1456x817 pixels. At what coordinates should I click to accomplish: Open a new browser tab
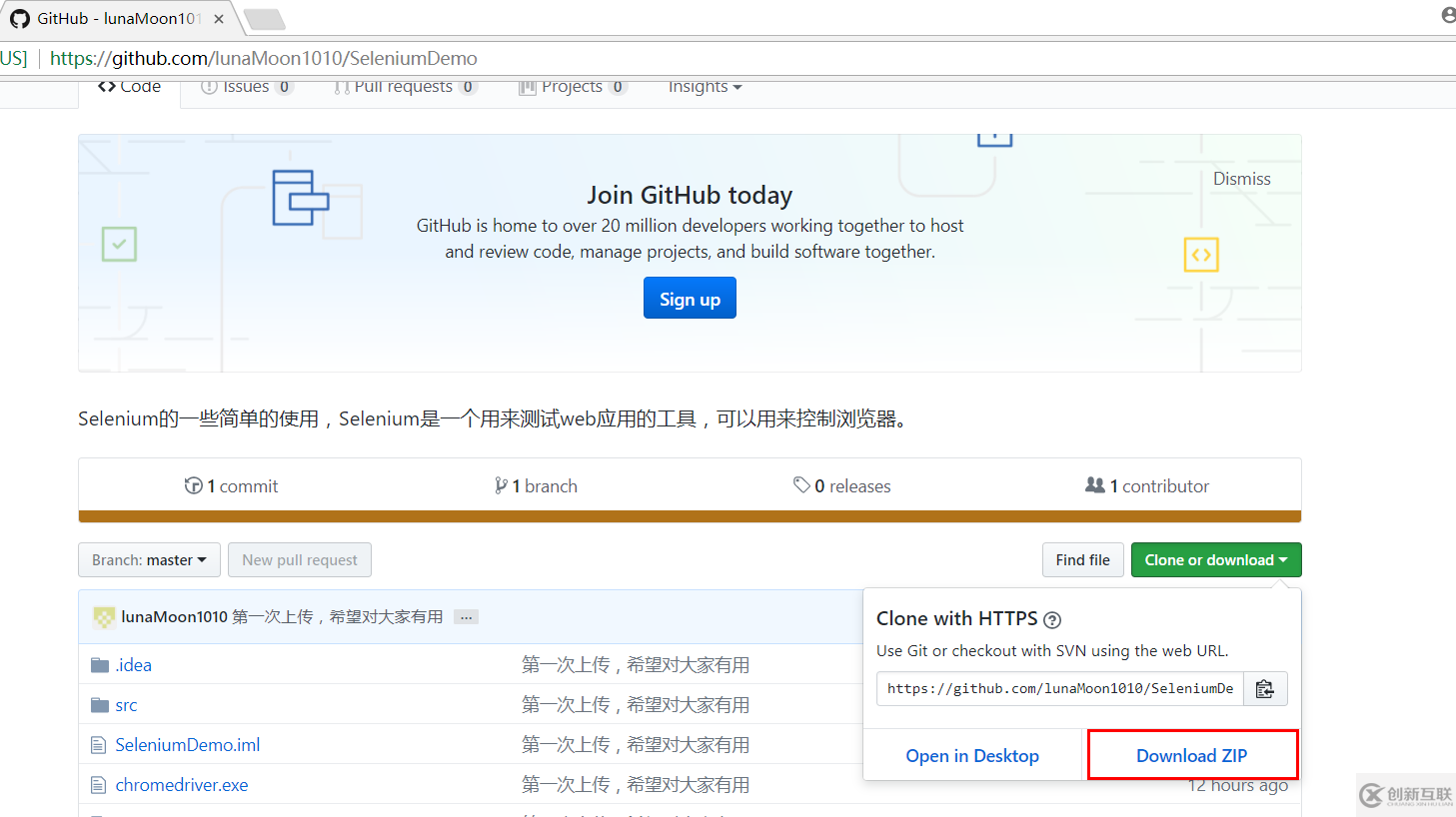pyautogui.click(x=264, y=18)
